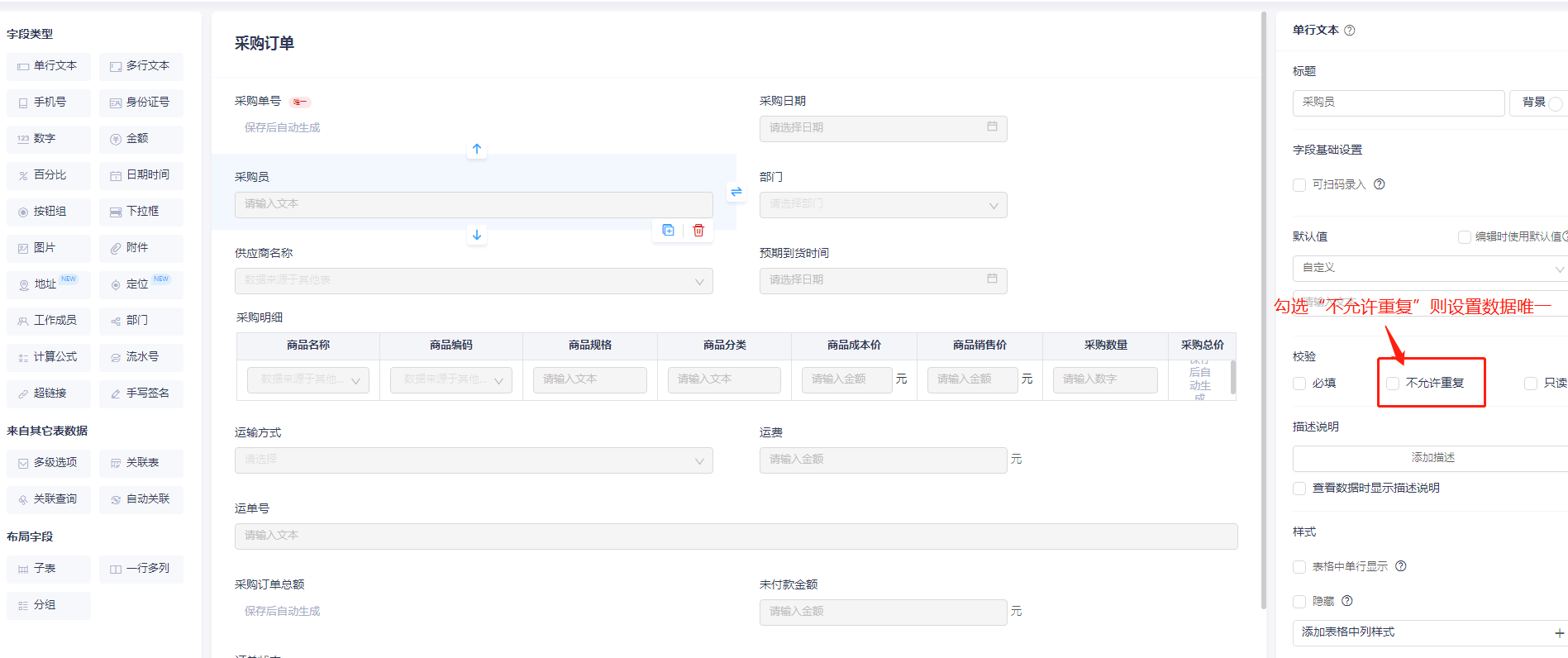Open the 商品名称 column dropdown

308,380
